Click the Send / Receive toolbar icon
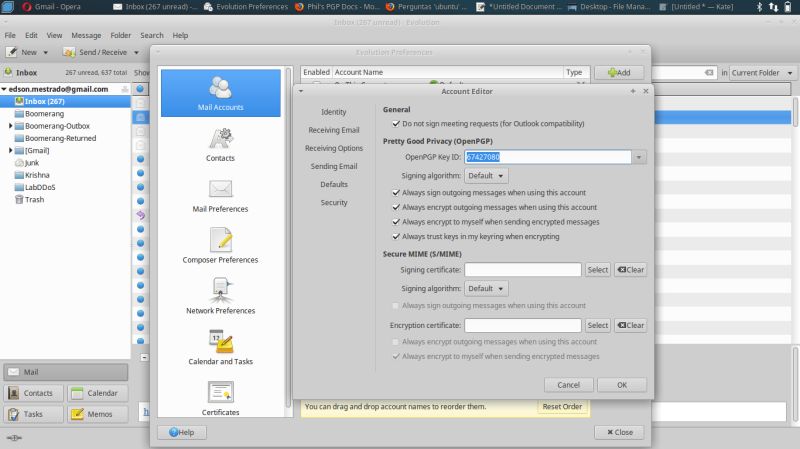This screenshot has height=449, width=800. (x=69, y=52)
